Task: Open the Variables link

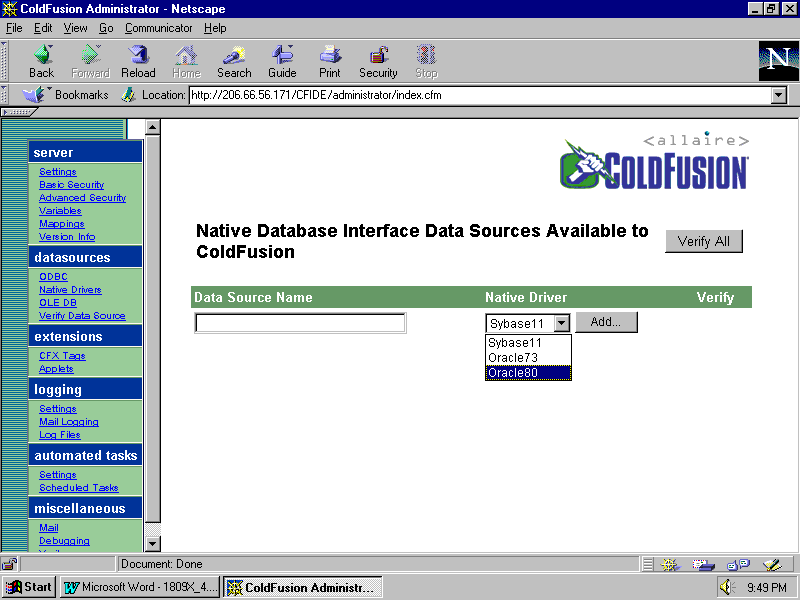Action: (x=60, y=211)
